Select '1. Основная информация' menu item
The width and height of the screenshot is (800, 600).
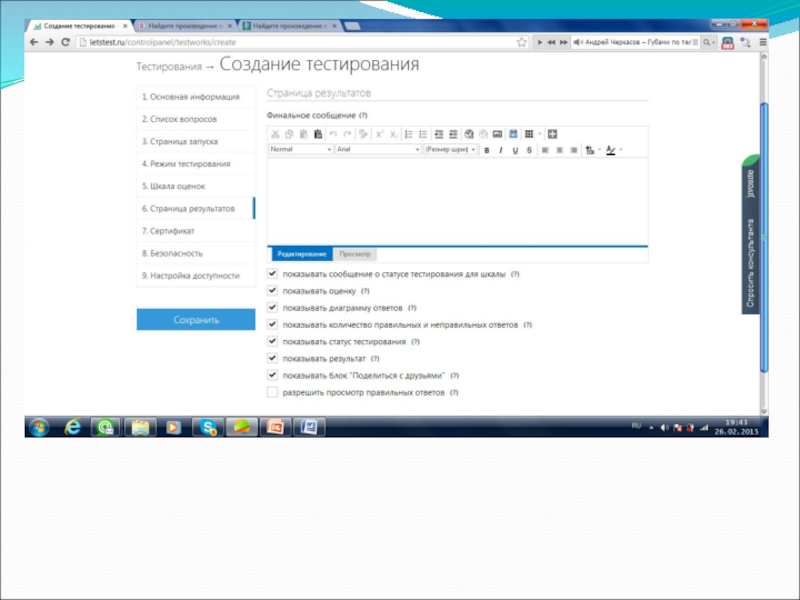[x=196, y=96]
